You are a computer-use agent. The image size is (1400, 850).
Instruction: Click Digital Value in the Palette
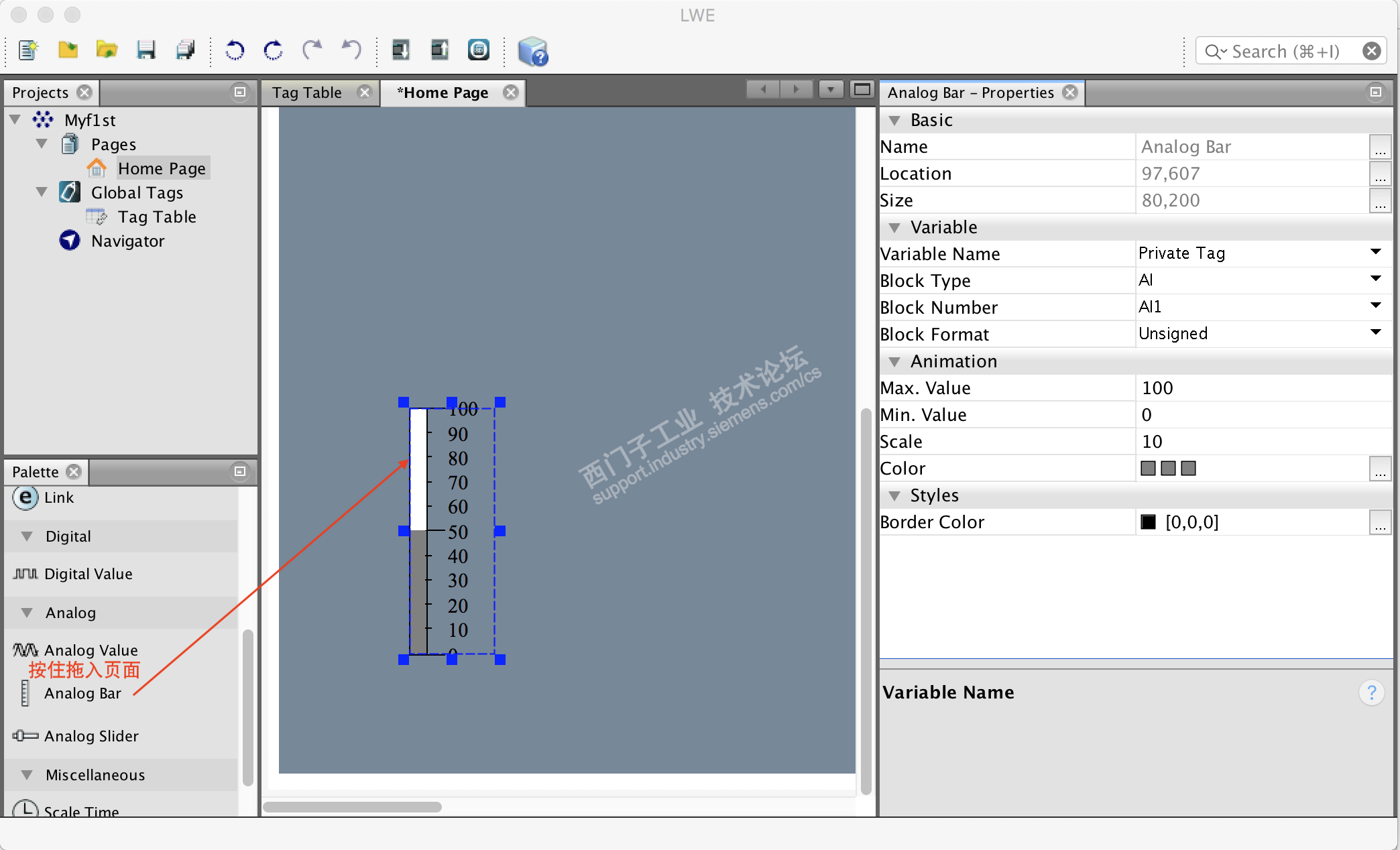(x=88, y=574)
